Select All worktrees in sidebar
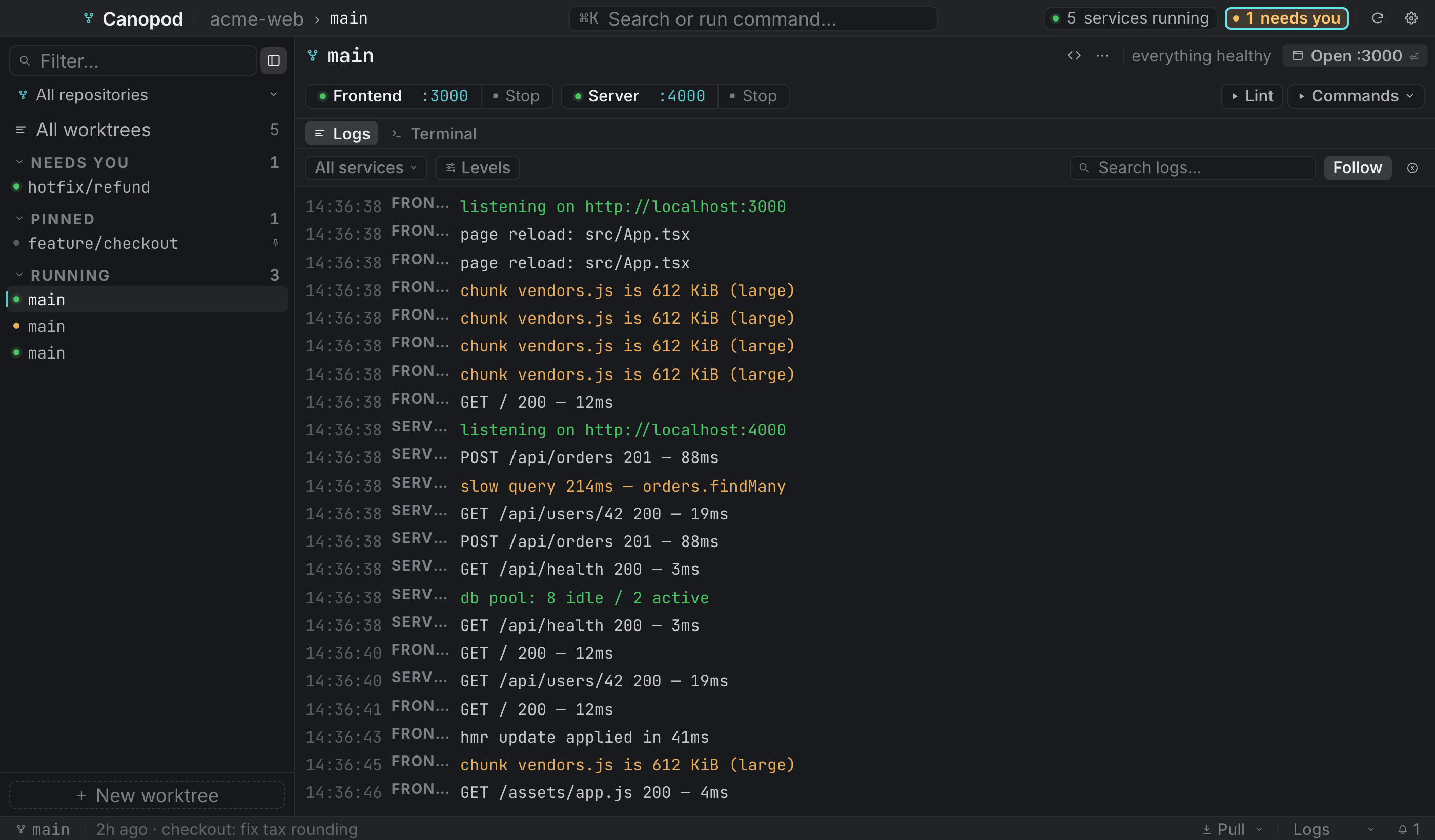Viewport: 1435px width, 840px height. (148, 130)
